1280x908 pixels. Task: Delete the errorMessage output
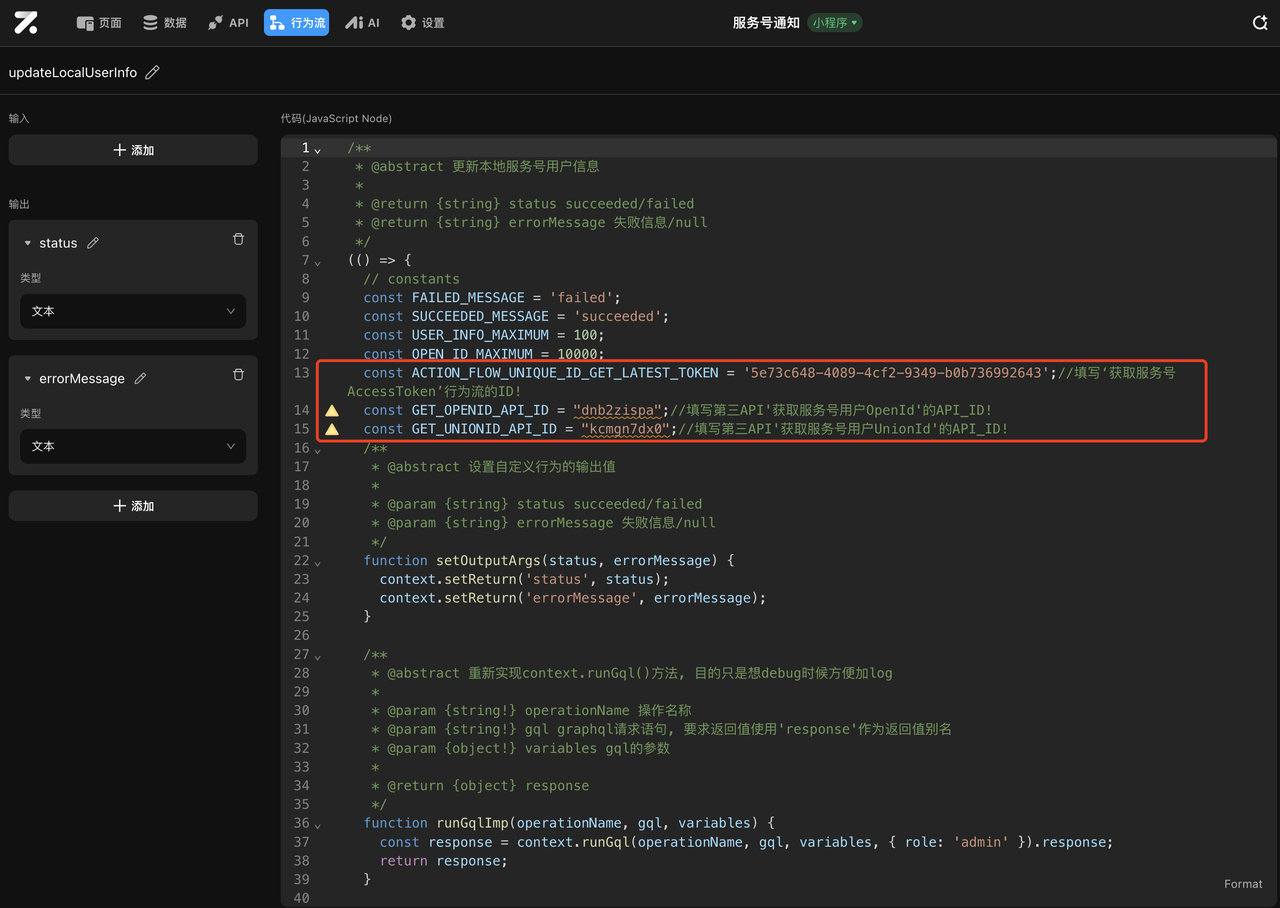pos(238,374)
